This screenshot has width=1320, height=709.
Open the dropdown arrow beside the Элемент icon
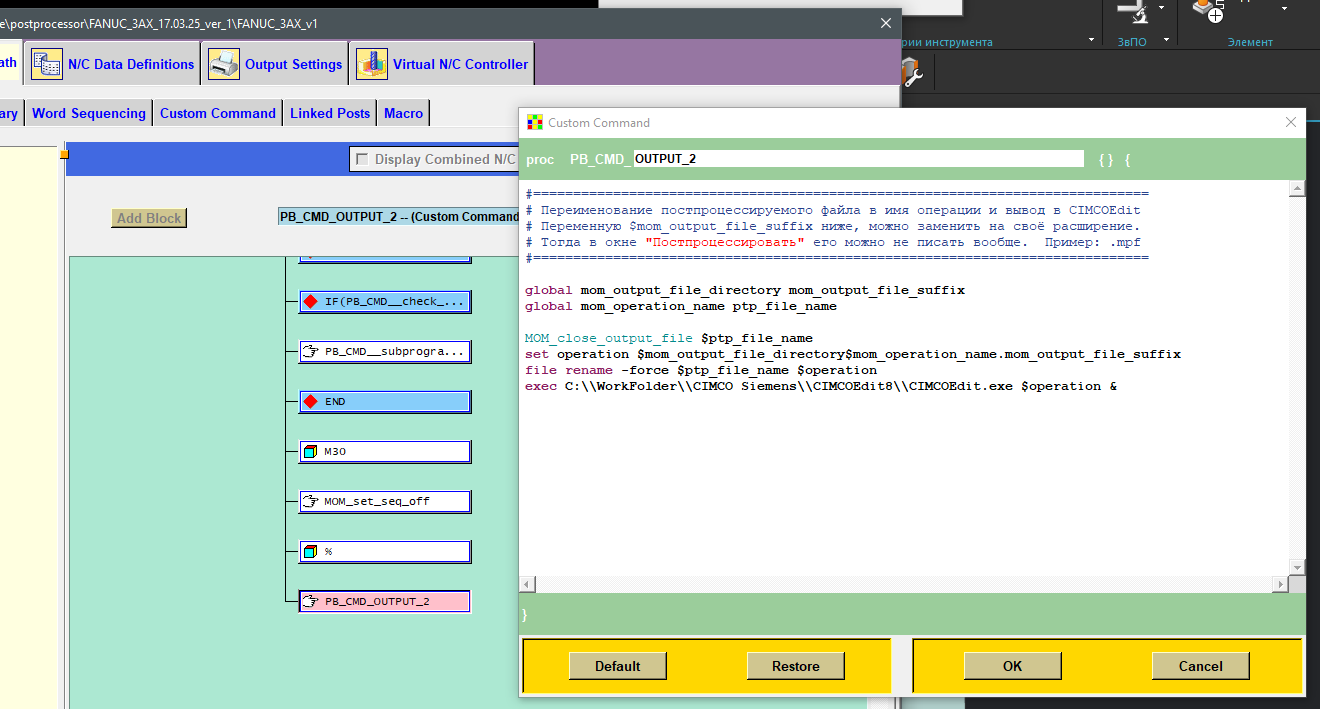[x=1284, y=9]
